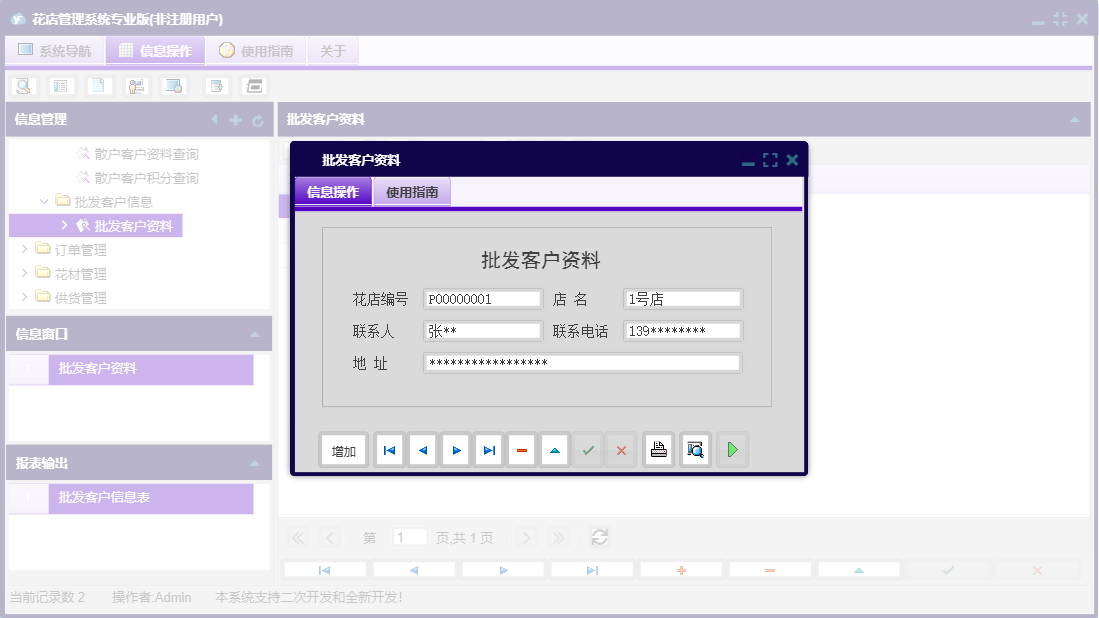
Task: Expand the 供货管理 tree node
Action: click(25, 297)
